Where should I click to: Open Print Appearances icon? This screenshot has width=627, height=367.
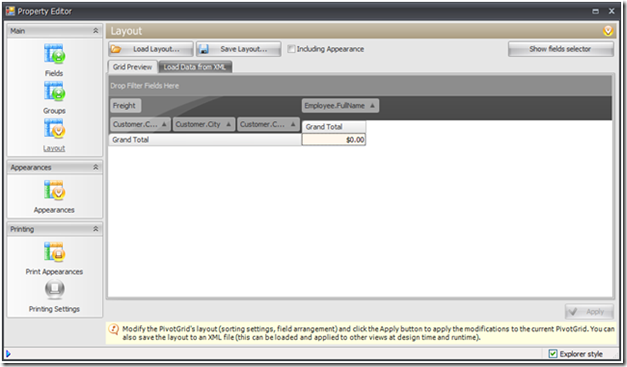[54, 252]
